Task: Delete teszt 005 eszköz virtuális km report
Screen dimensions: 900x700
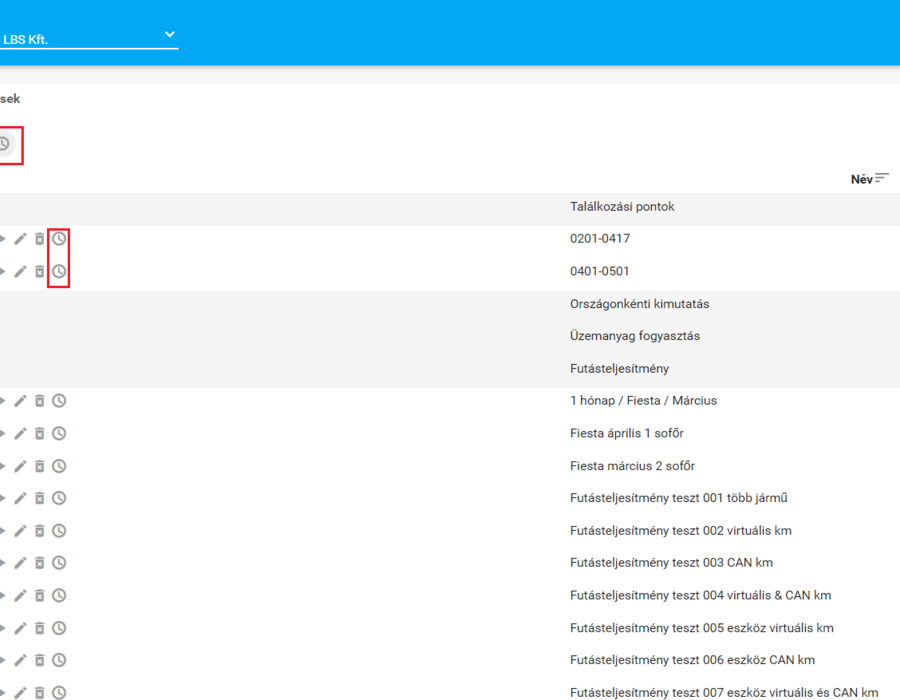Action: [40, 628]
